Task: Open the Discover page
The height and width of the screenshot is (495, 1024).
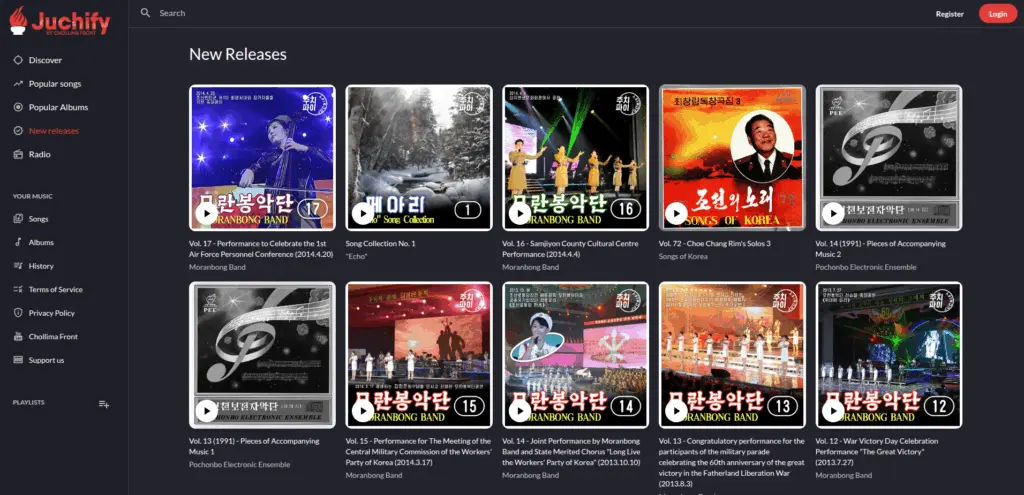Action: click(45, 60)
